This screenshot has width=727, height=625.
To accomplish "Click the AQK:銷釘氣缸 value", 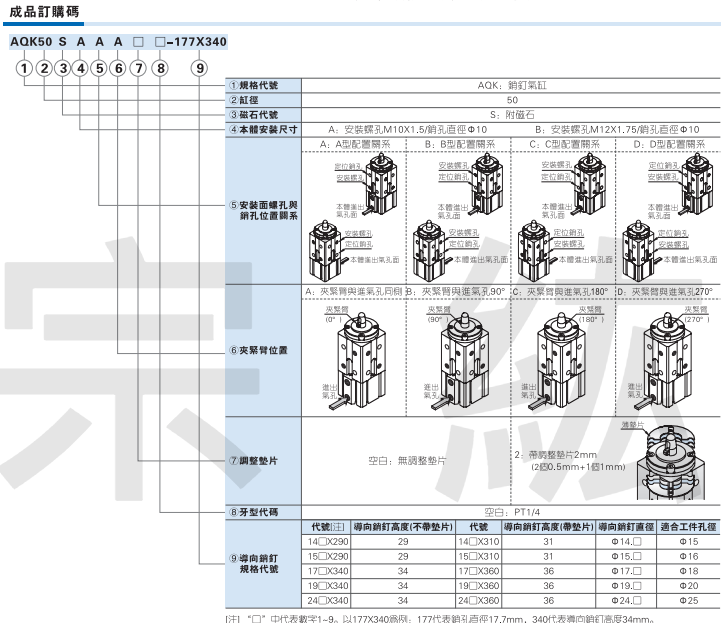I will (x=512, y=85).
